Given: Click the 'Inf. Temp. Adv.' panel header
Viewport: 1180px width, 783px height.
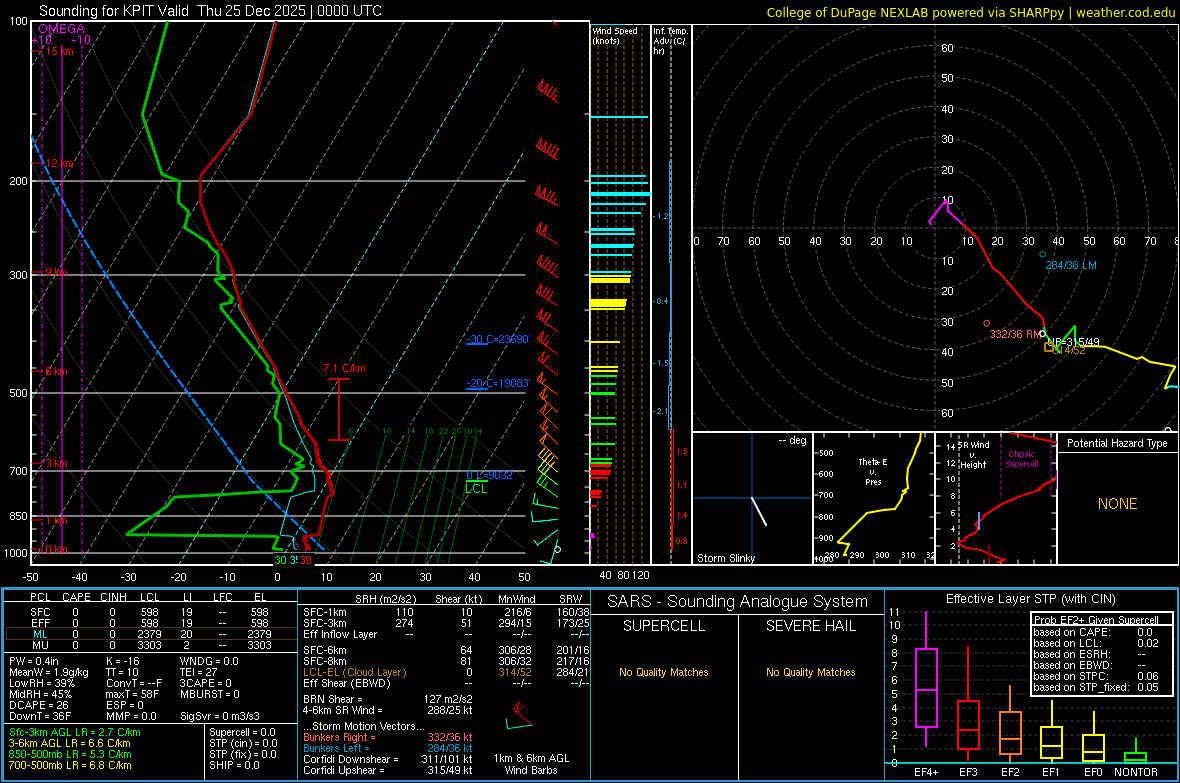Looking at the screenshot, I should [670, 41].
